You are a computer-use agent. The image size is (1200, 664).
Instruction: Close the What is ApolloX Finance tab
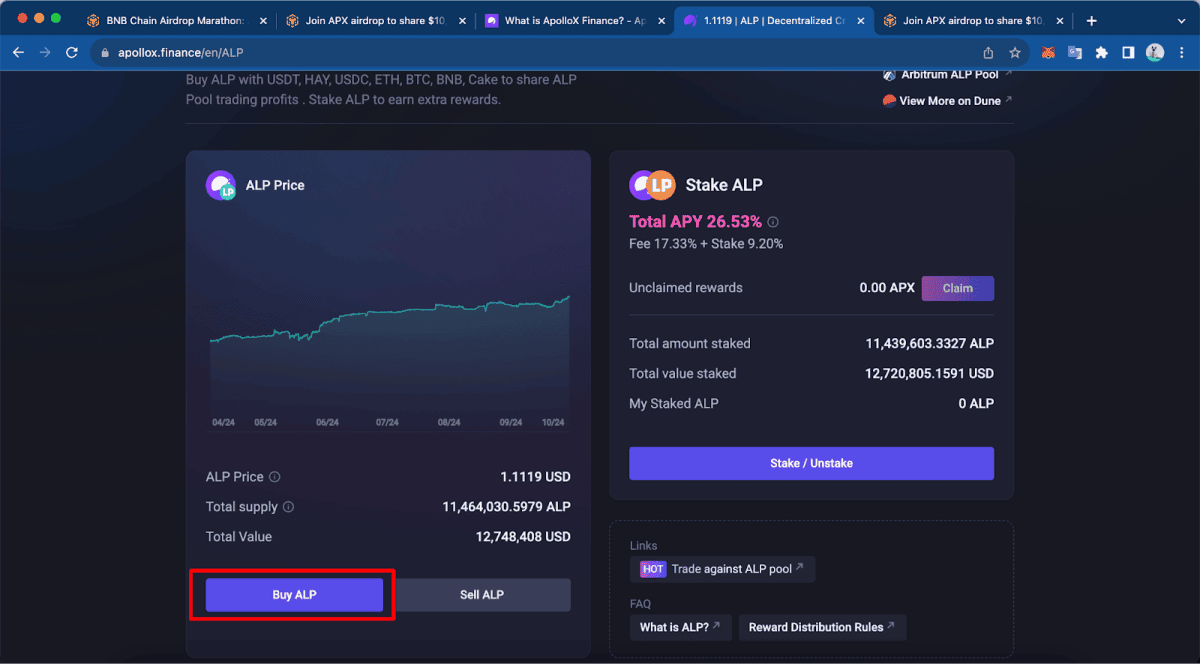pyautogui.click(x=661, y=20)
